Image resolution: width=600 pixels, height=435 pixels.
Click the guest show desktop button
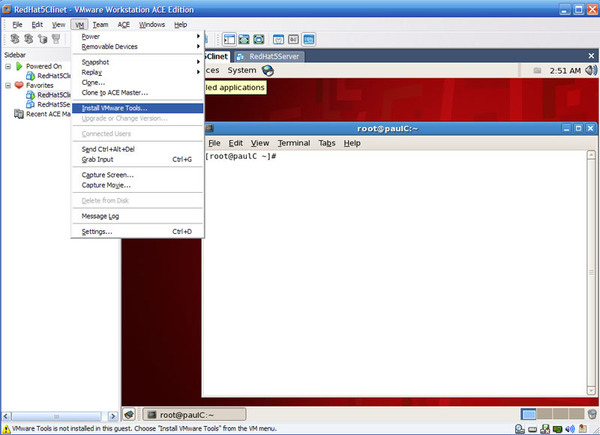(129, 414)
